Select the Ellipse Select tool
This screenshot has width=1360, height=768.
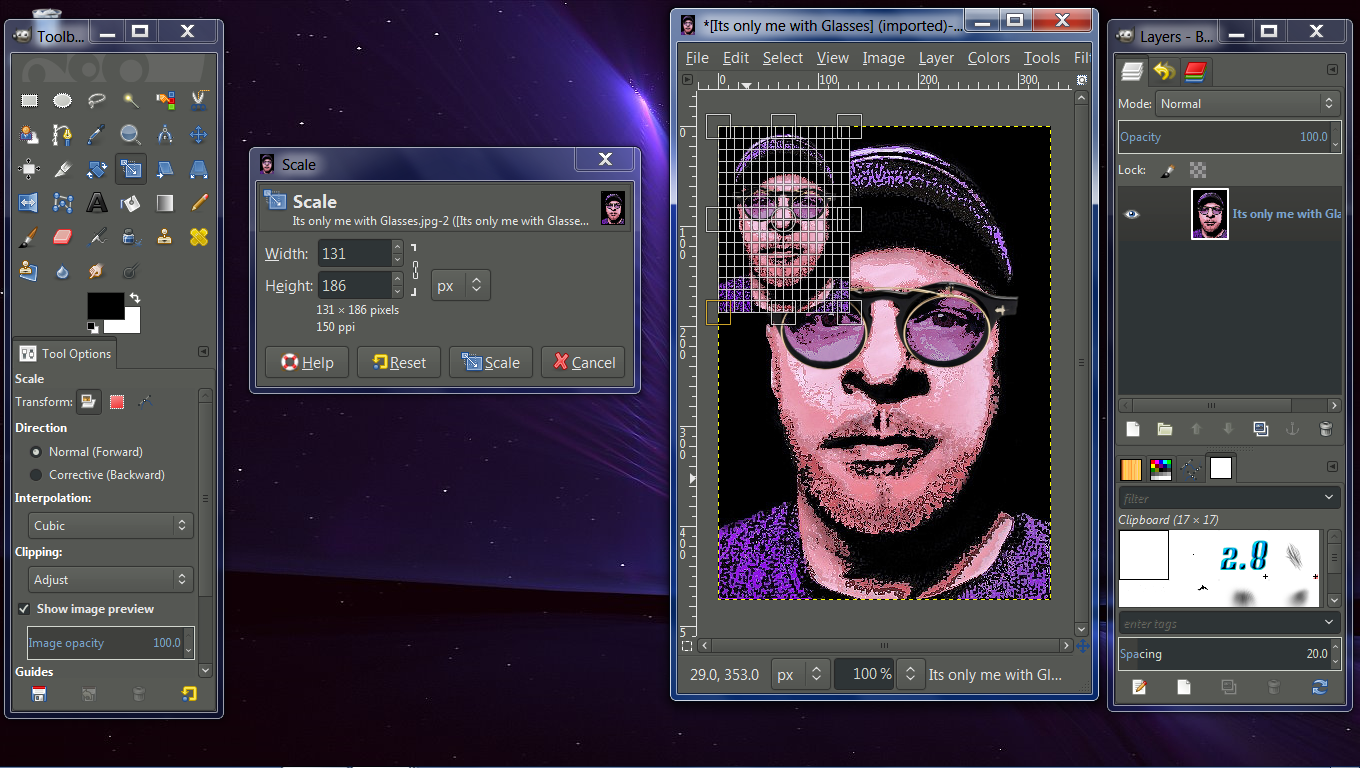[63, 100]
